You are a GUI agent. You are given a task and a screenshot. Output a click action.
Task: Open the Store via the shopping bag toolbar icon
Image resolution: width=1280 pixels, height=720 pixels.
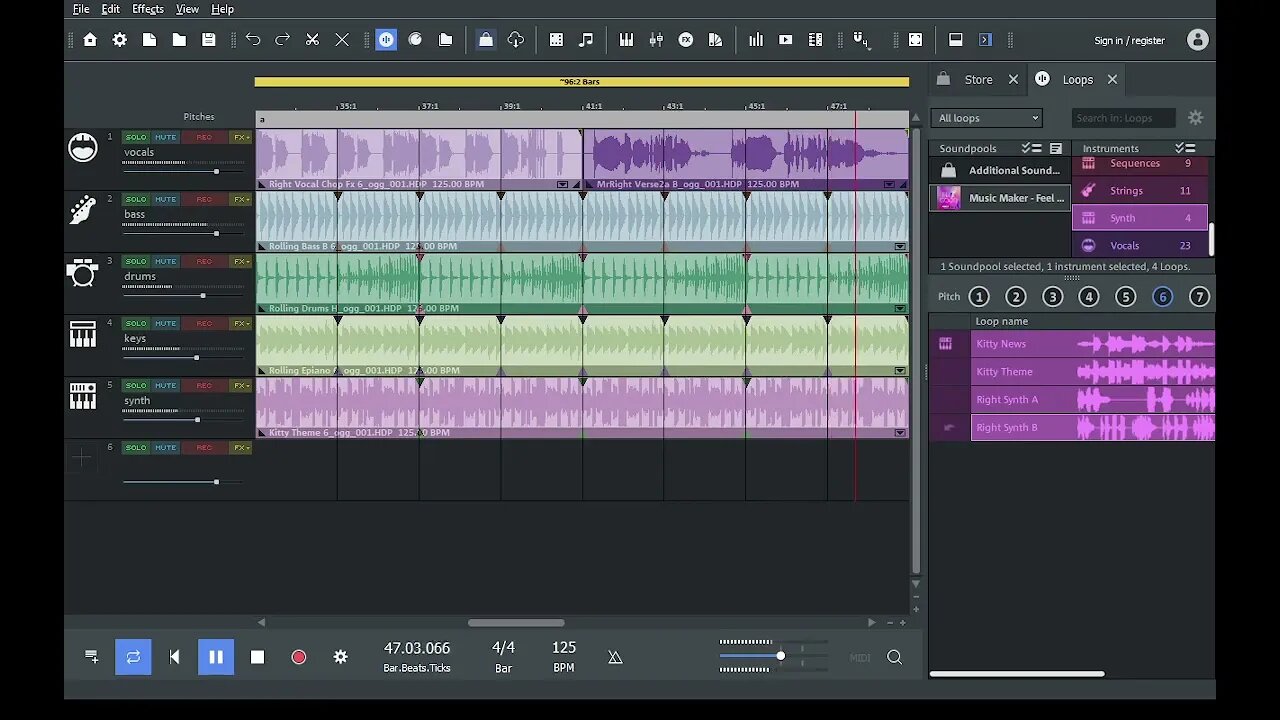[x=485, y=40]
